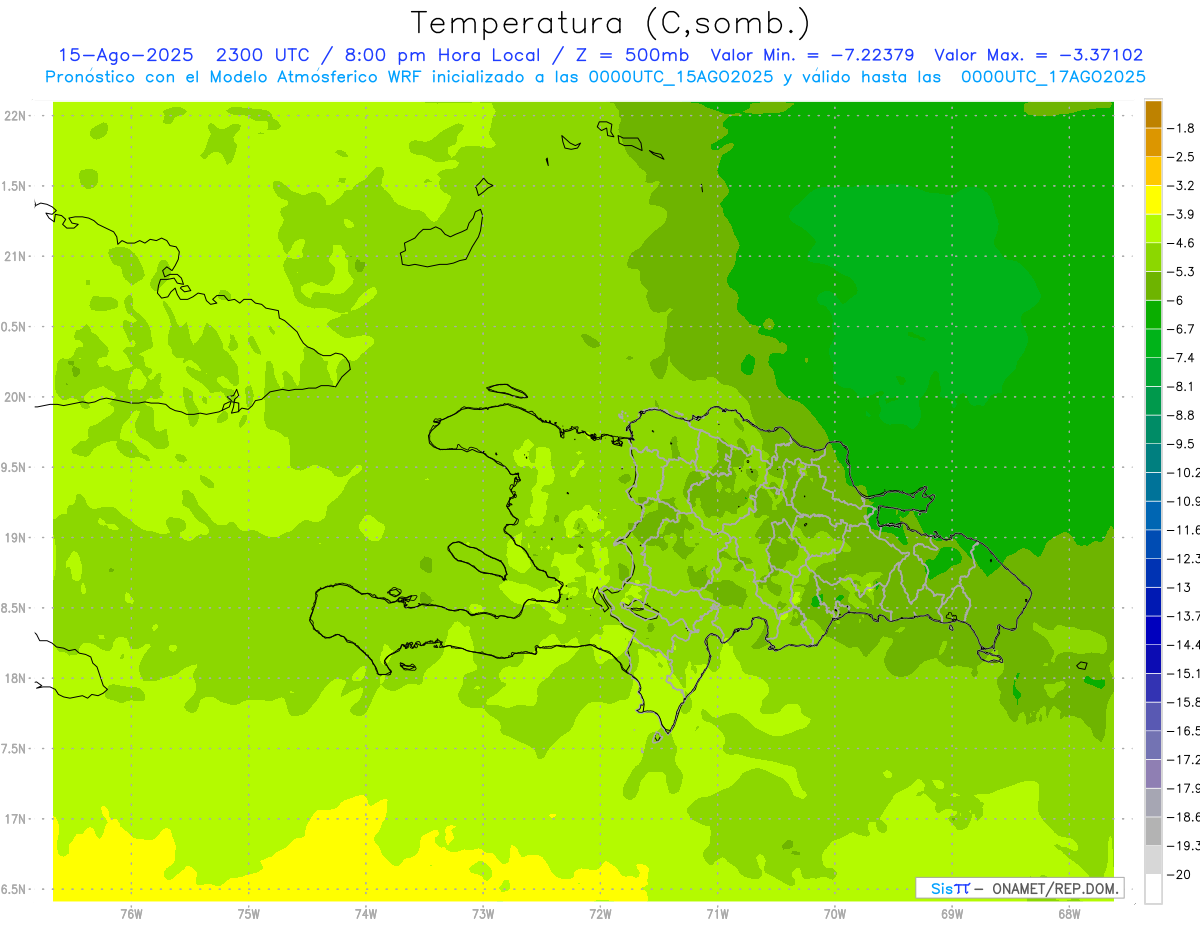Click the '-2.5' colorbar label
This screenshot has height=927, width=1200.
pyautogui.click(x=1183, y=157)
